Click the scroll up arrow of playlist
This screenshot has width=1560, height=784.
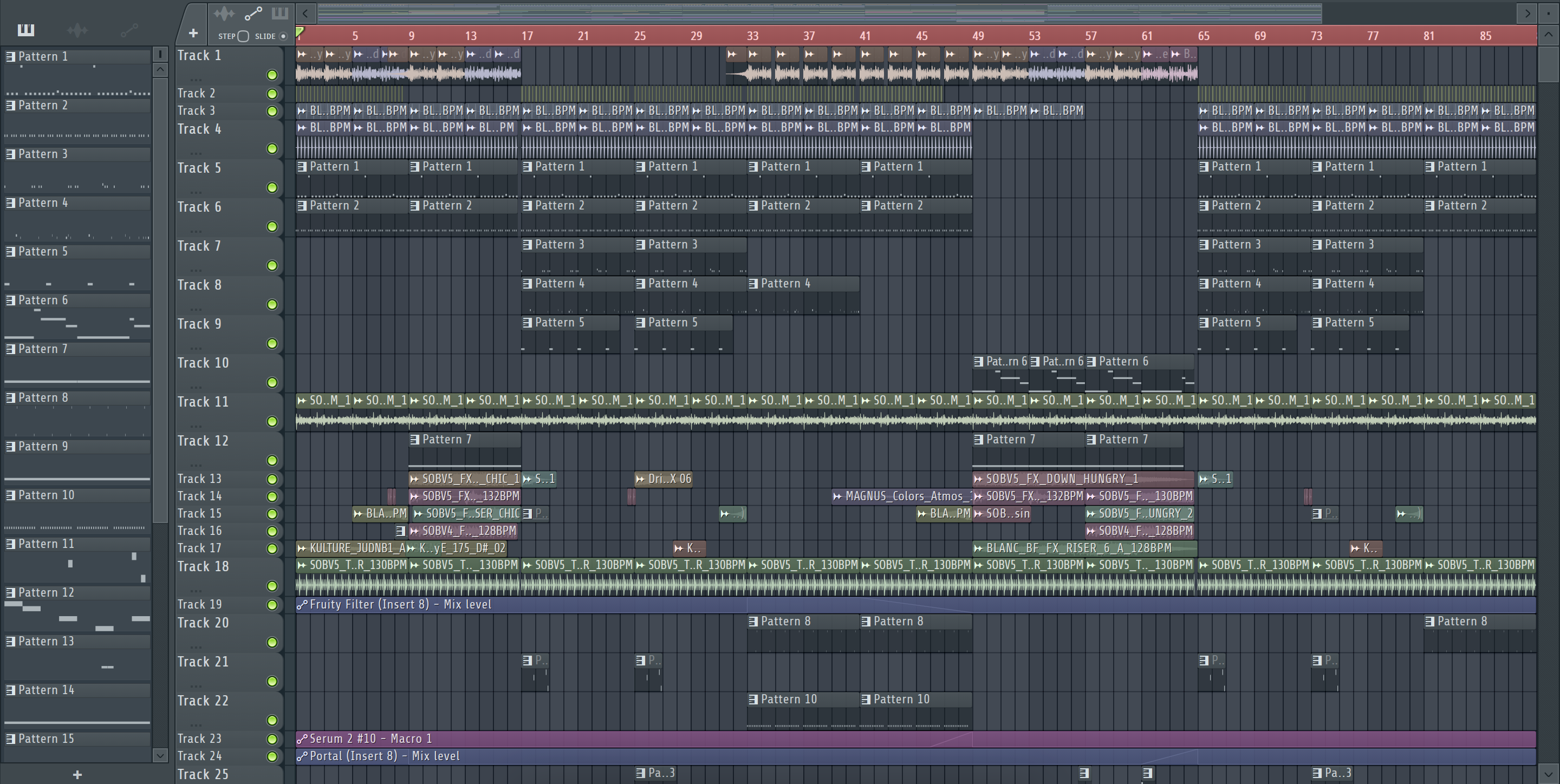1548,35
